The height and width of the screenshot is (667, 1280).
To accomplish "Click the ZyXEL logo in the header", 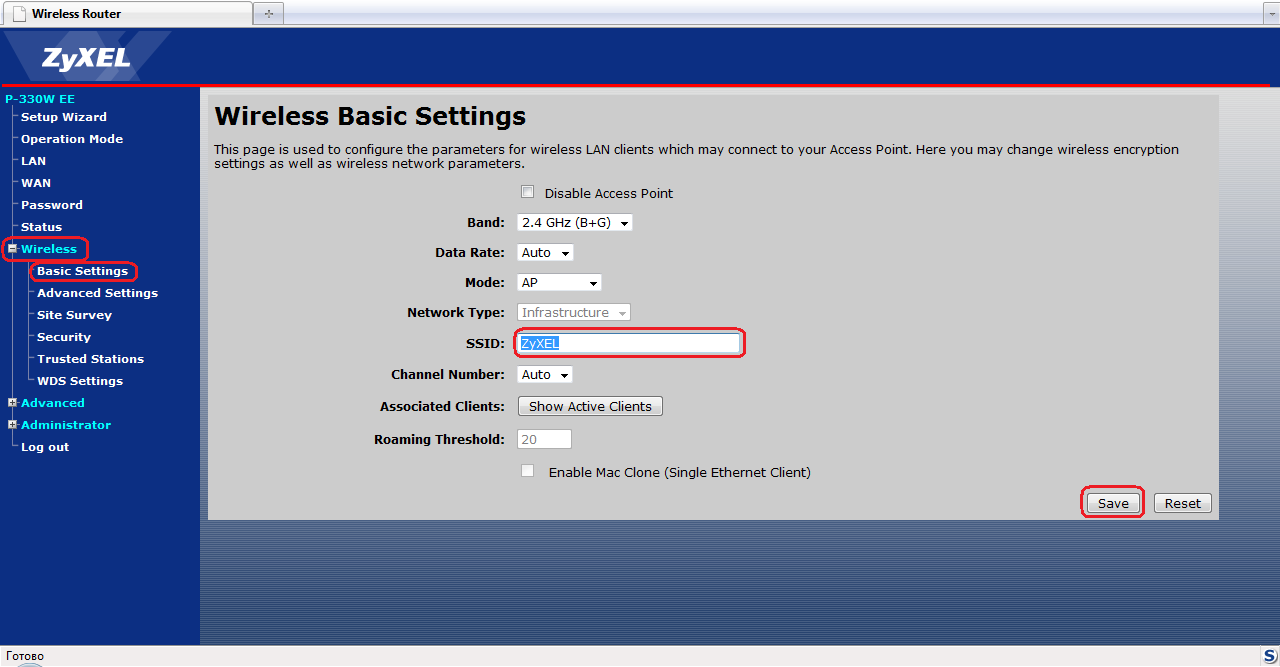I will 86,58.
